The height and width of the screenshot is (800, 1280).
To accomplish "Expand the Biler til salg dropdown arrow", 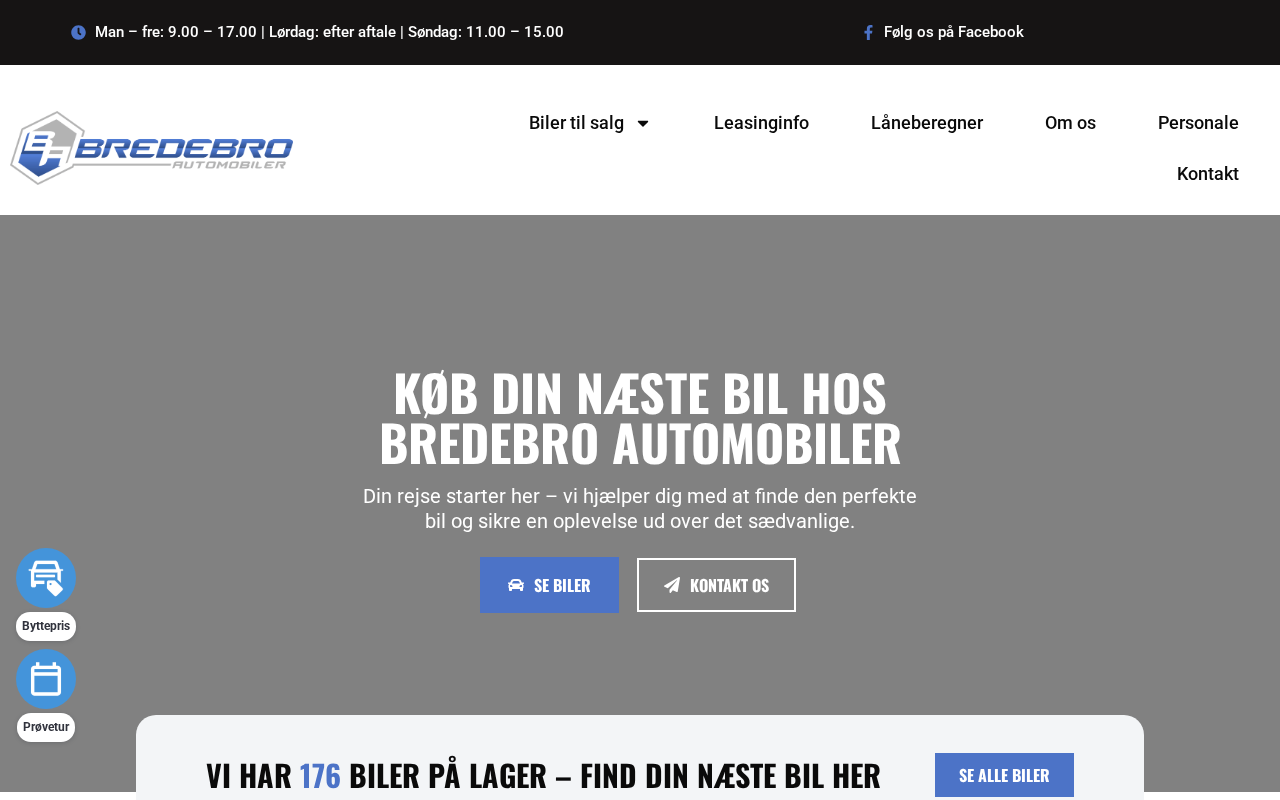I will [643, 123].
